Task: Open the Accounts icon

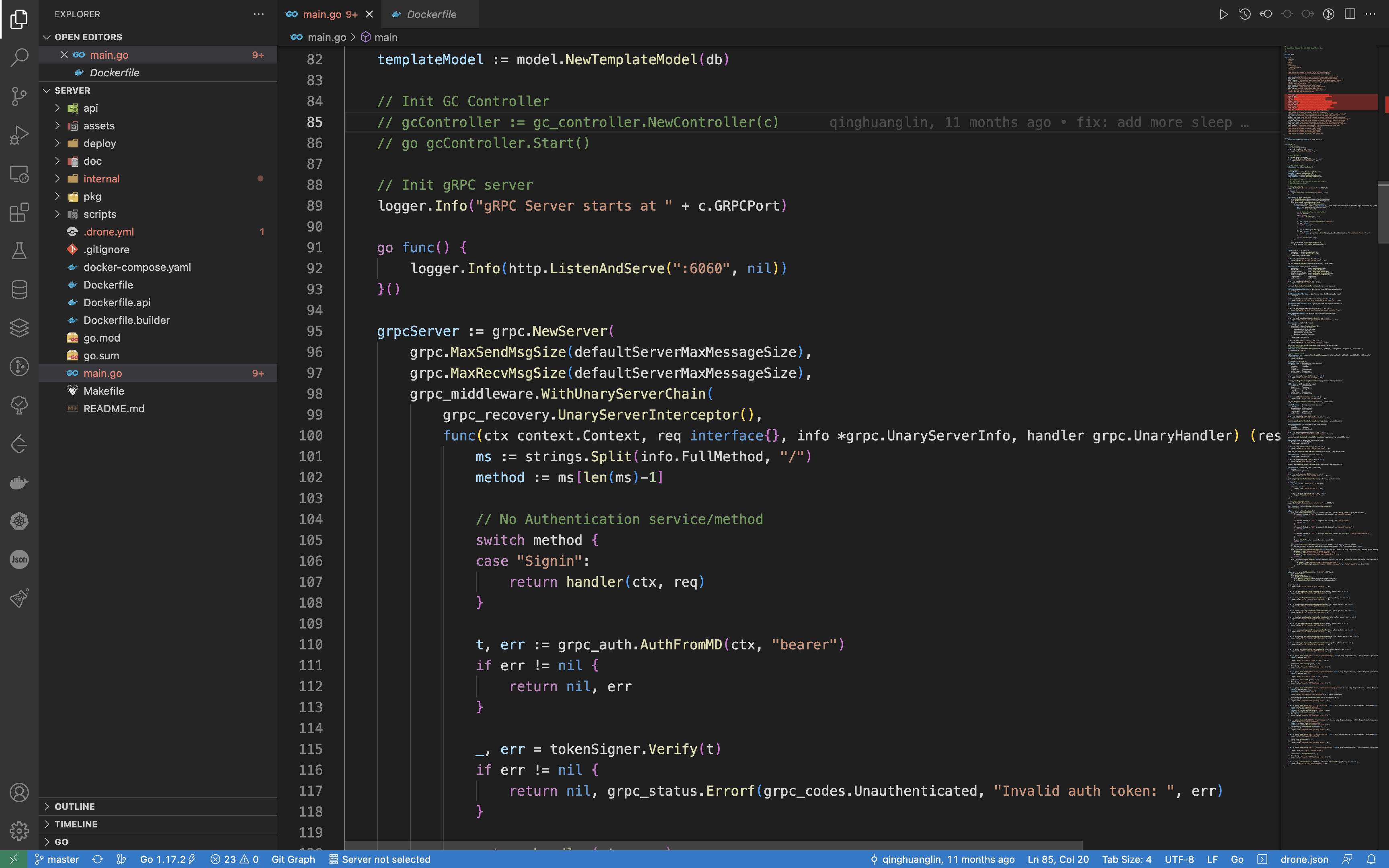Action: tap(19, 792)
